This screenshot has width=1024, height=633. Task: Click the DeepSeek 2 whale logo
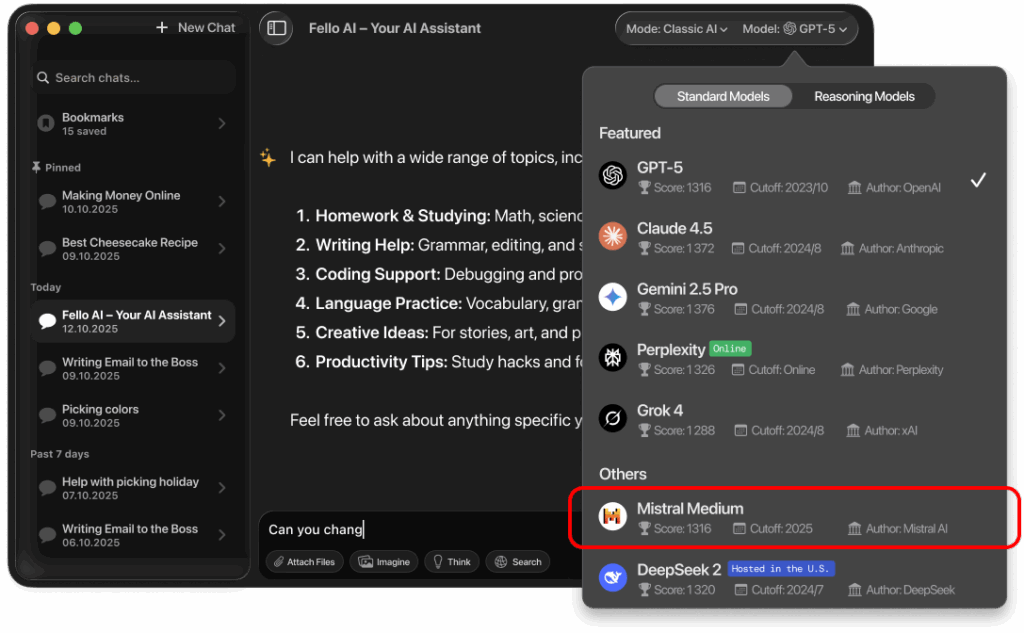point(613,577)
